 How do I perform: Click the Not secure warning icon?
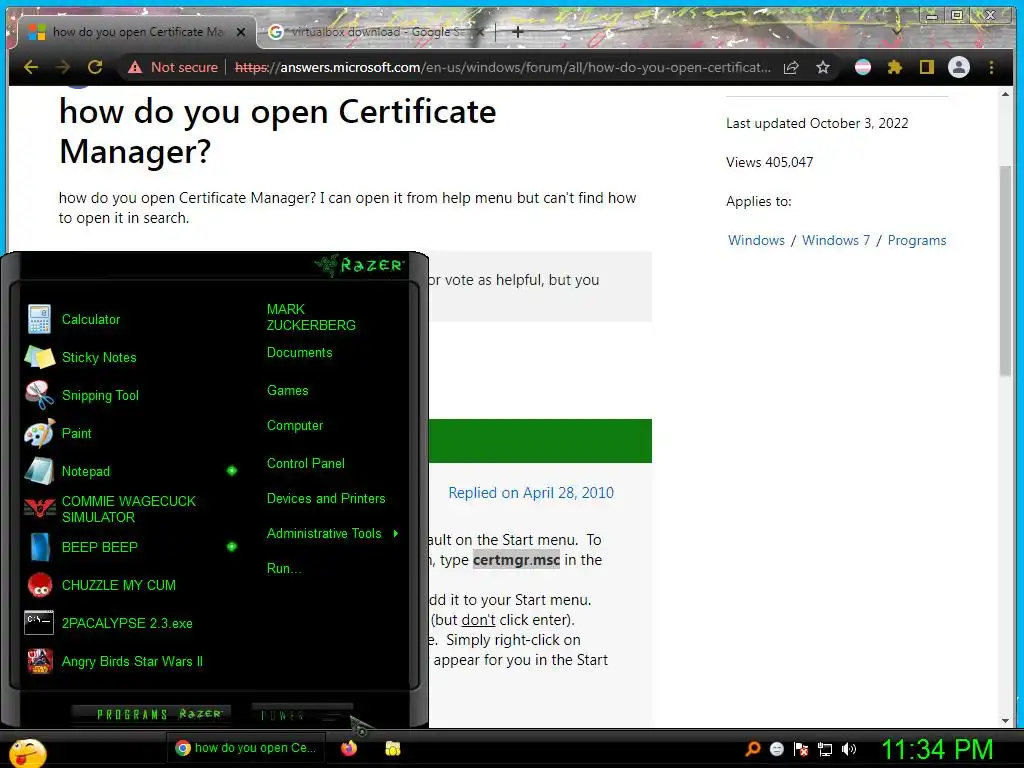coord(135,67)
